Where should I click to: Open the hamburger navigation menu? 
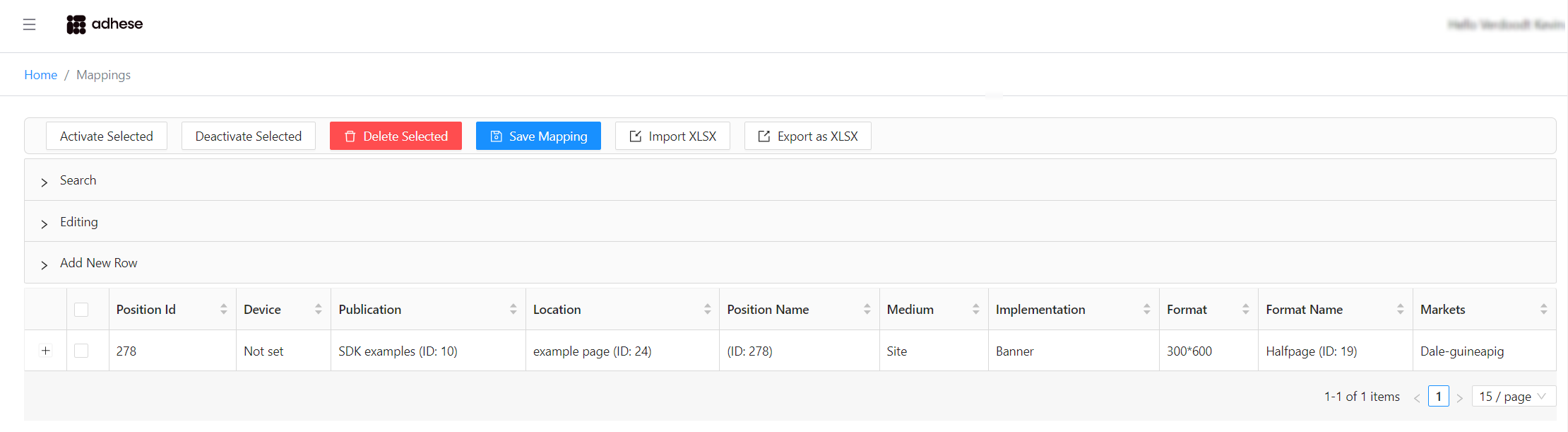pyautogui.click(x=29, y=25)
